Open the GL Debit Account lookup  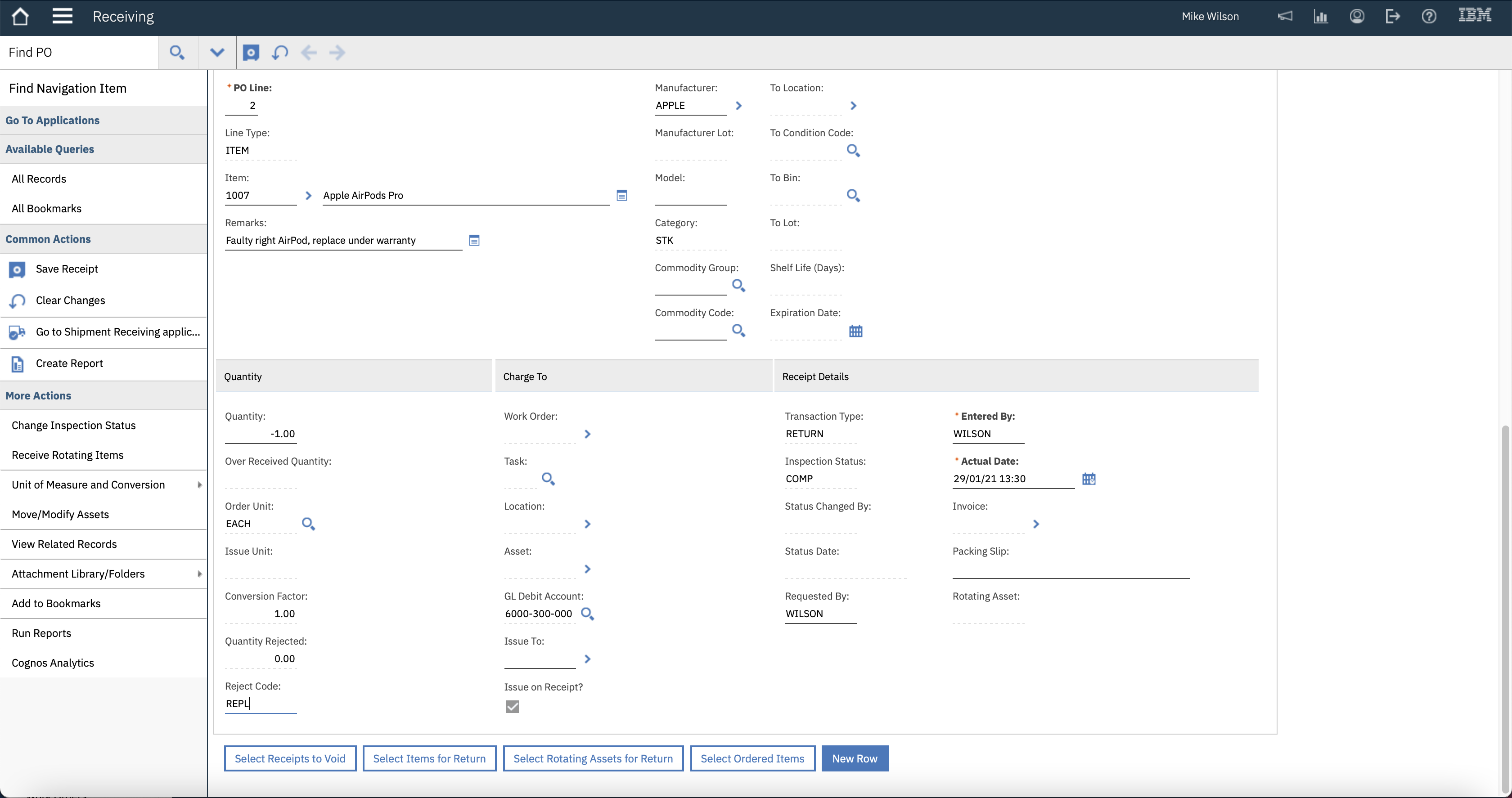point(587,614)
